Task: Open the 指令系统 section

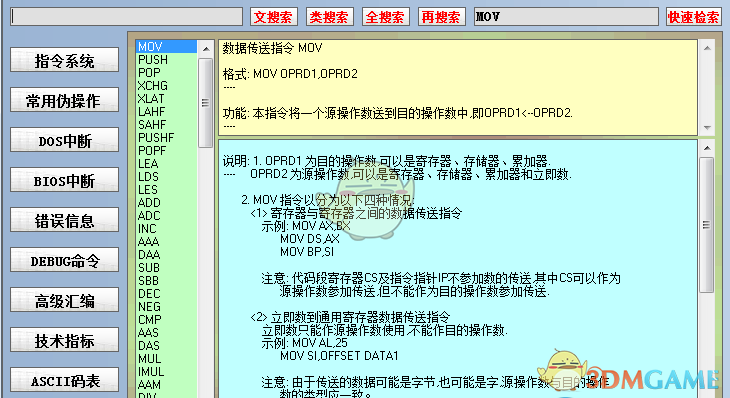Action: coord(64,60)
